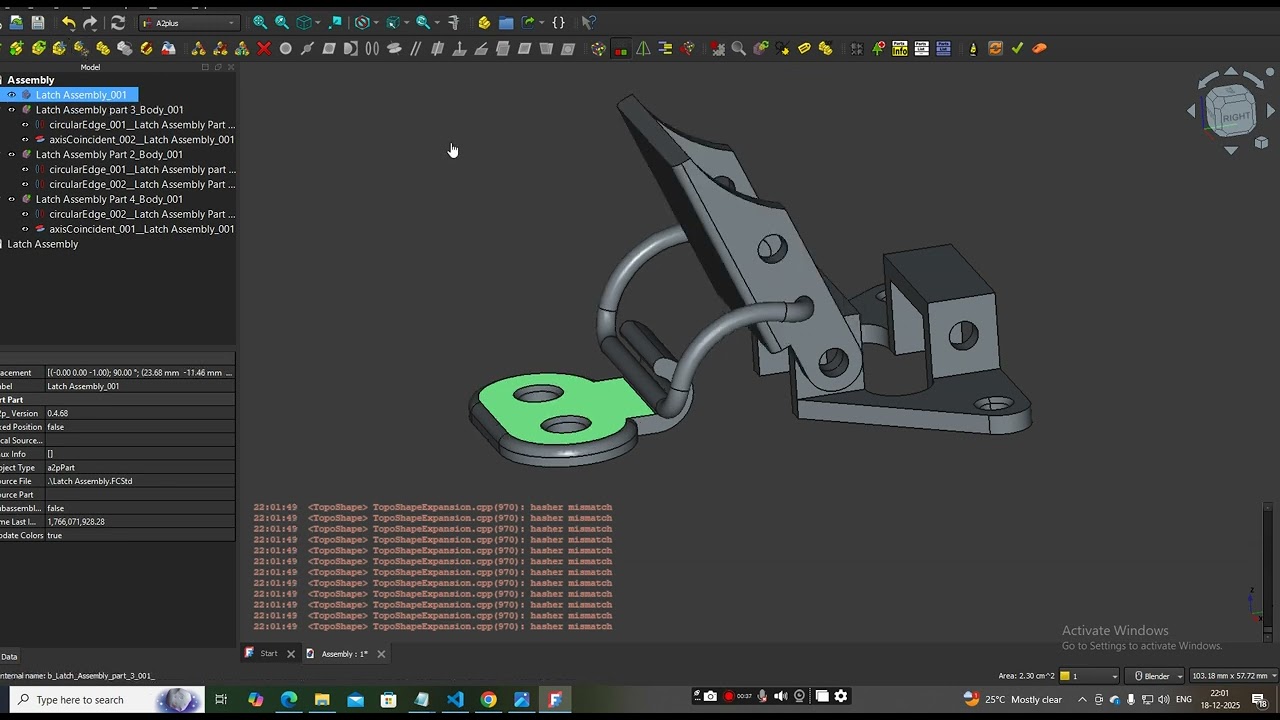Click the red X delete constraints icon

coord(264,48)
